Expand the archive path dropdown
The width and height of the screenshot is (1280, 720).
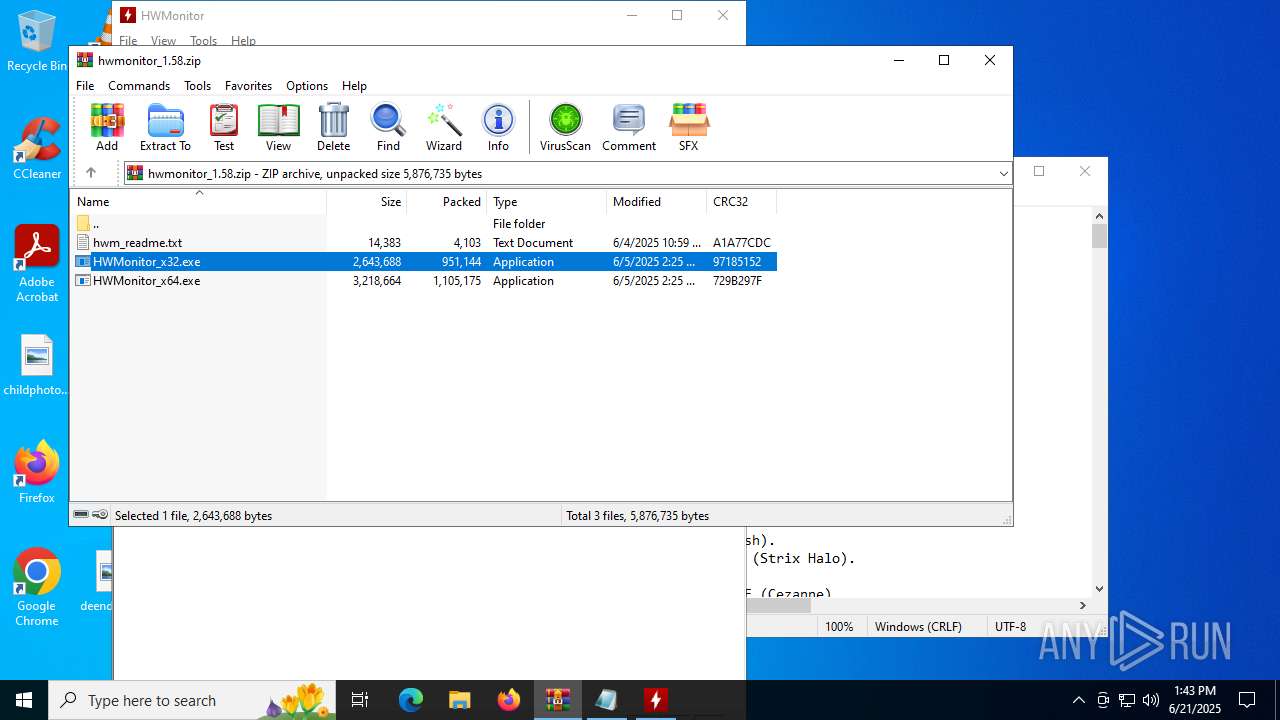coord(1003,174)
